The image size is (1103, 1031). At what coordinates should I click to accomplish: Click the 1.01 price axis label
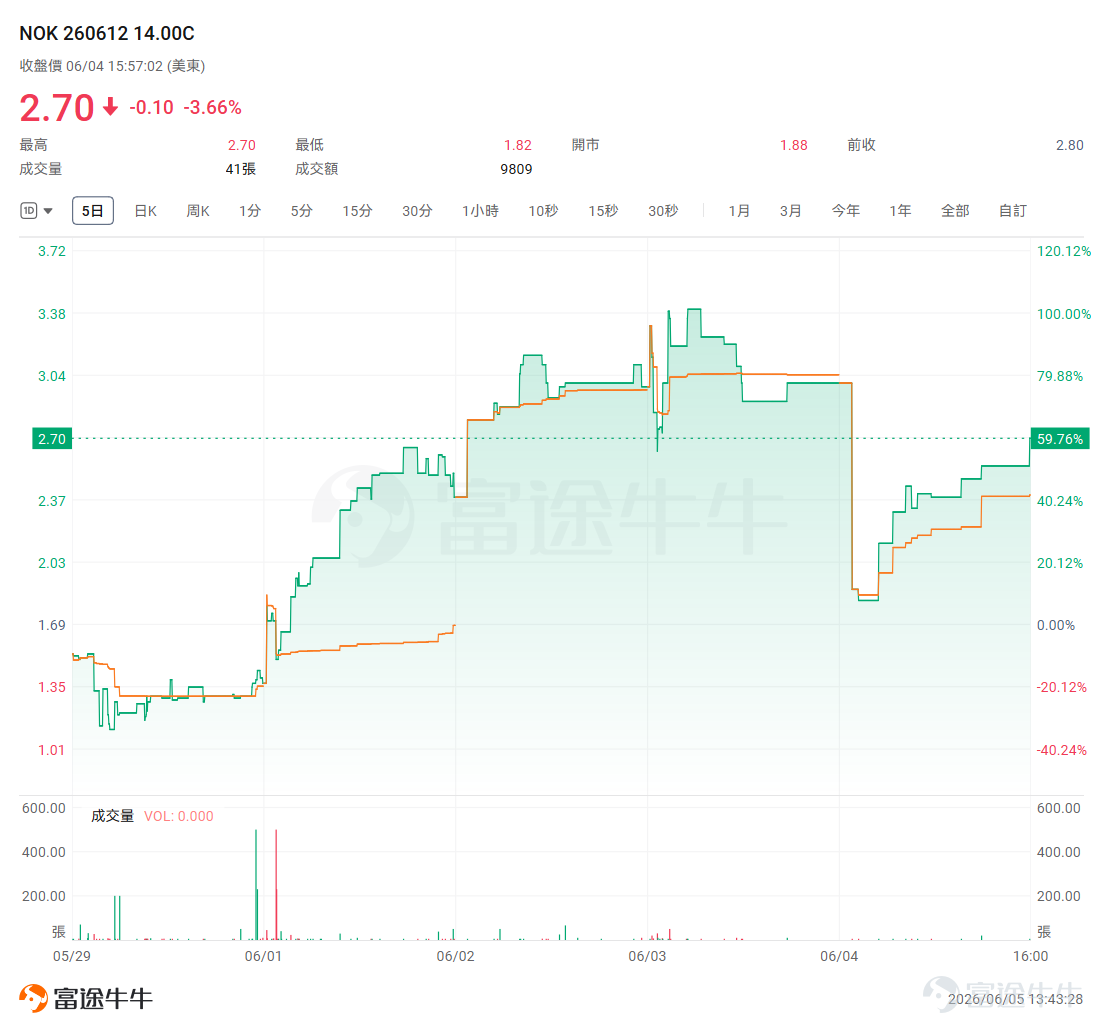click(51, 750)
